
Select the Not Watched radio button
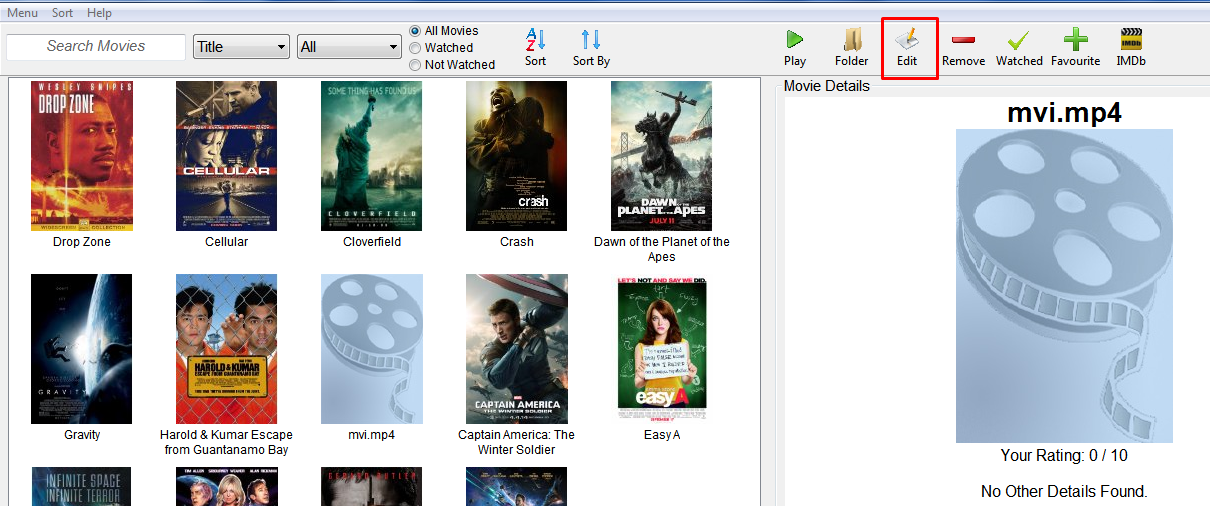[x=416, y=65]
